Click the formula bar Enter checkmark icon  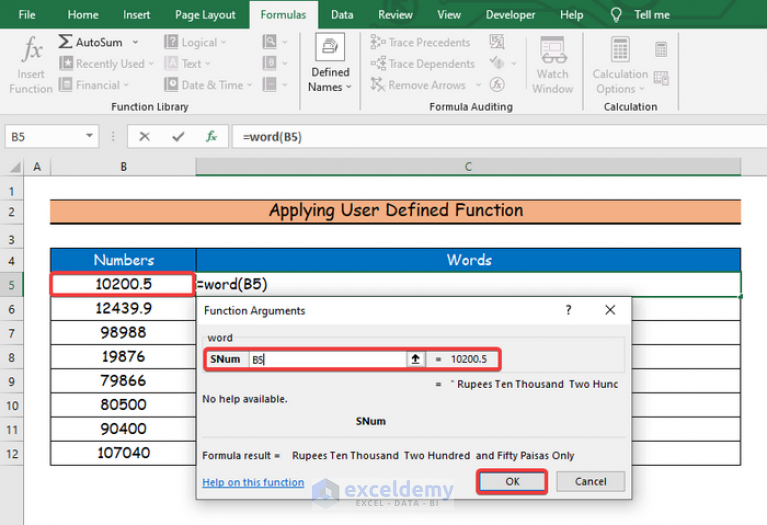tap(178, 137)
